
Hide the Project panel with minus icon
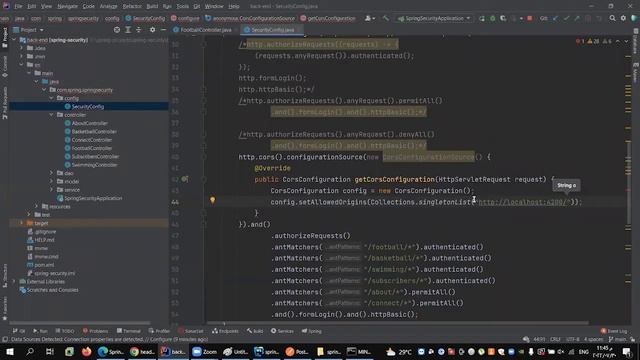point(163,30)
